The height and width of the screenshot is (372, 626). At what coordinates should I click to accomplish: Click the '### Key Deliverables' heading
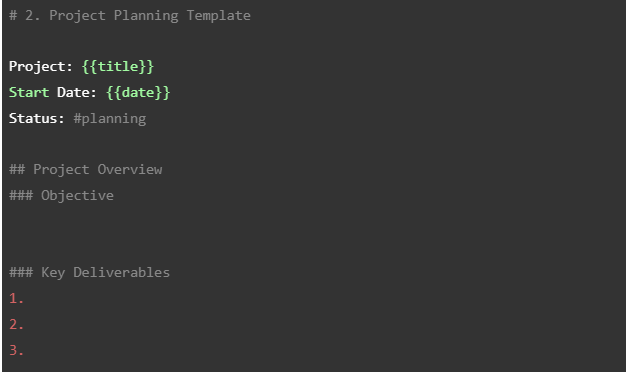tap(89, 272)
